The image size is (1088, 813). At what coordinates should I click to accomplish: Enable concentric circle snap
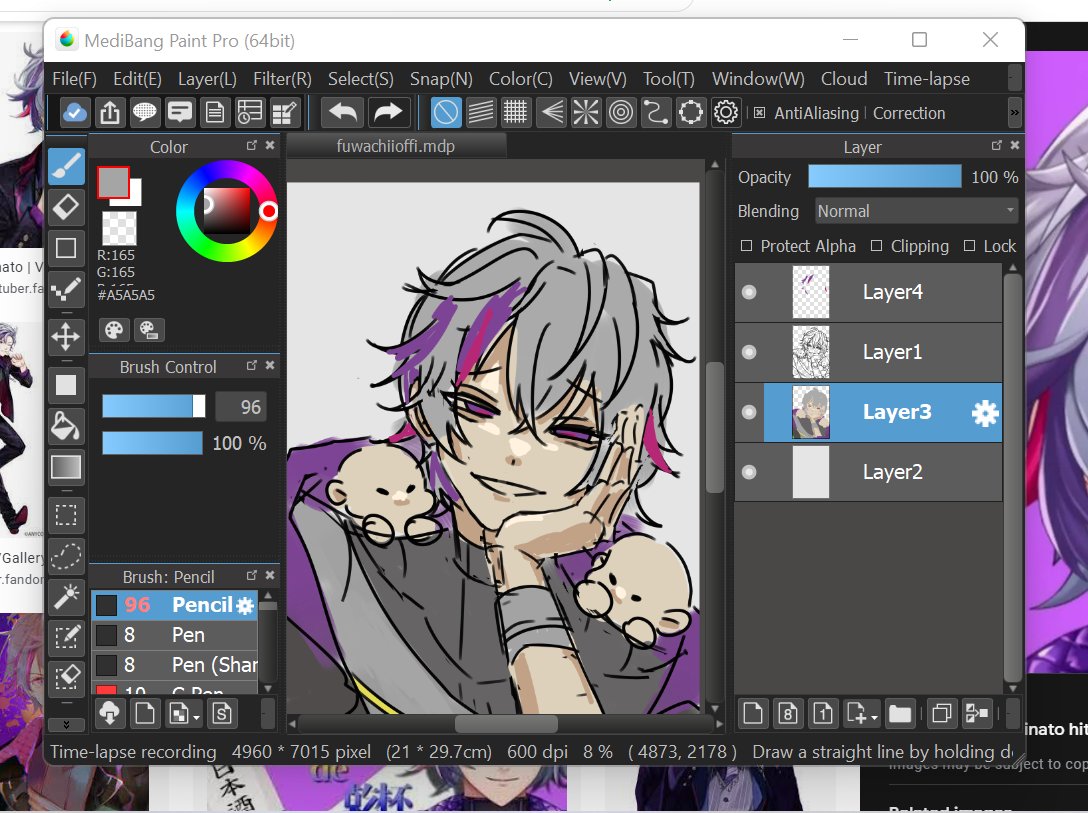[621, 112]
